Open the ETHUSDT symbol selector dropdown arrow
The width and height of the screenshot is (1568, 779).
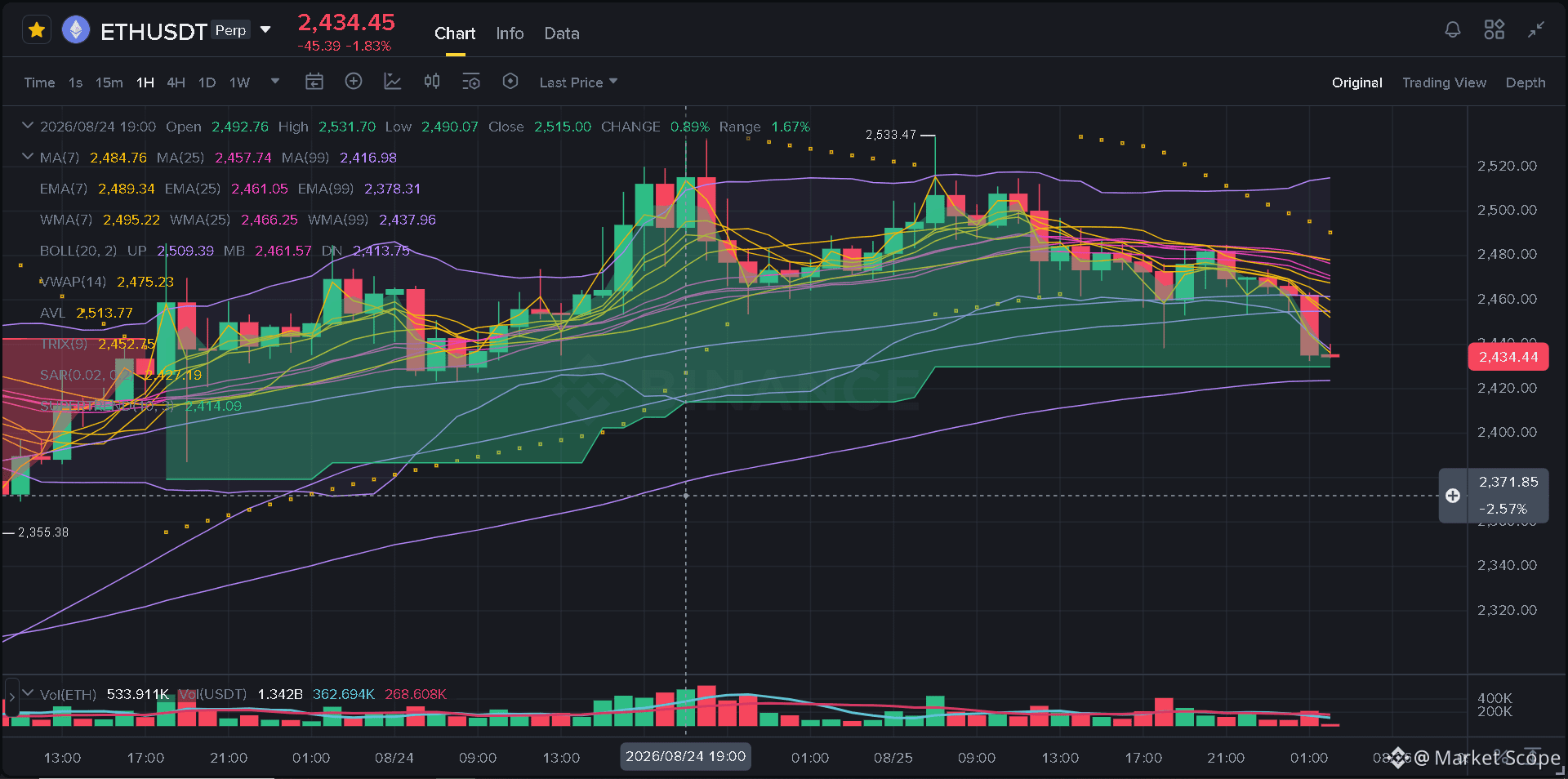[x=265, y=30]
